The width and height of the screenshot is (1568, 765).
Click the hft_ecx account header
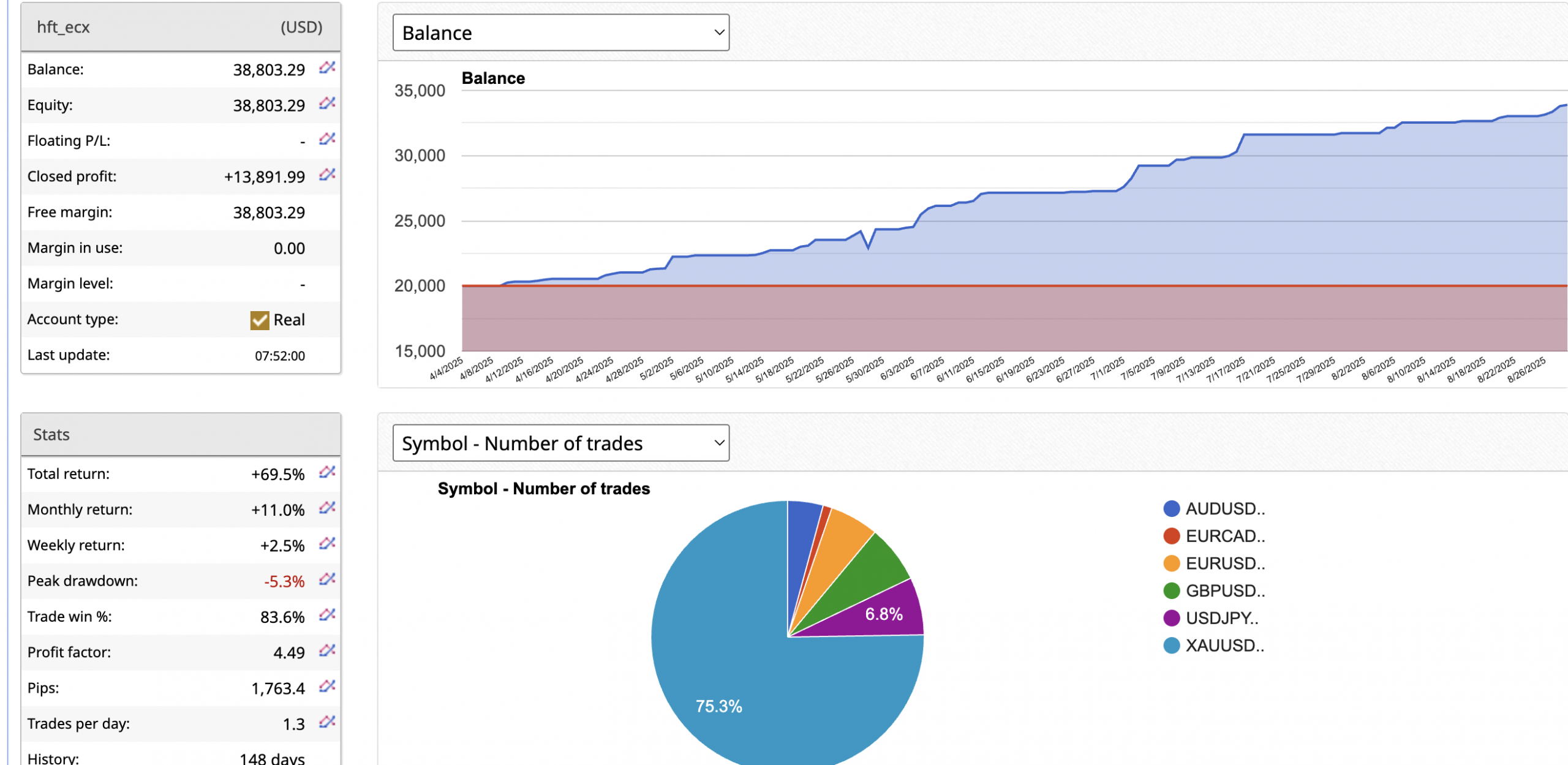tap(64, 27)
